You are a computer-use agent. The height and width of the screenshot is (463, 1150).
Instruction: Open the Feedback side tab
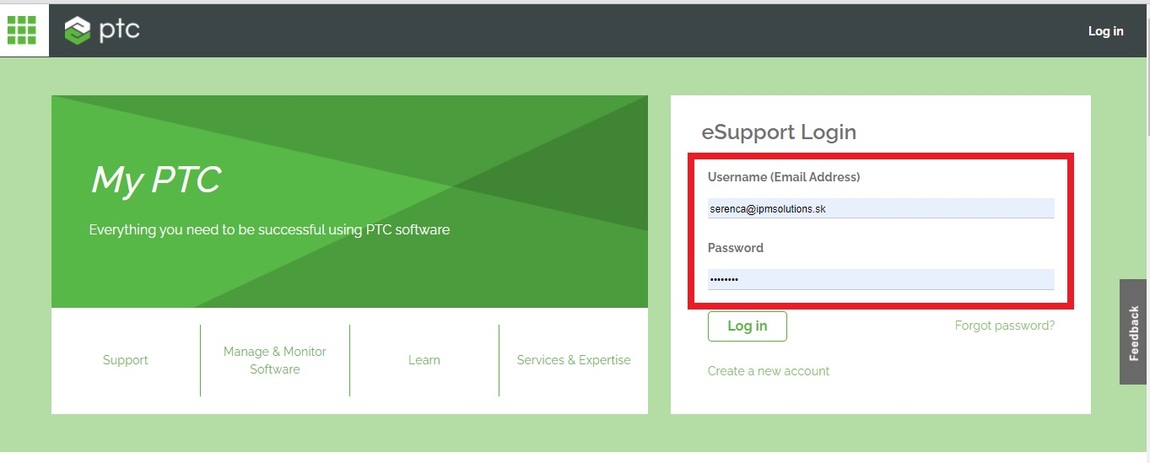coord(1134,332)
